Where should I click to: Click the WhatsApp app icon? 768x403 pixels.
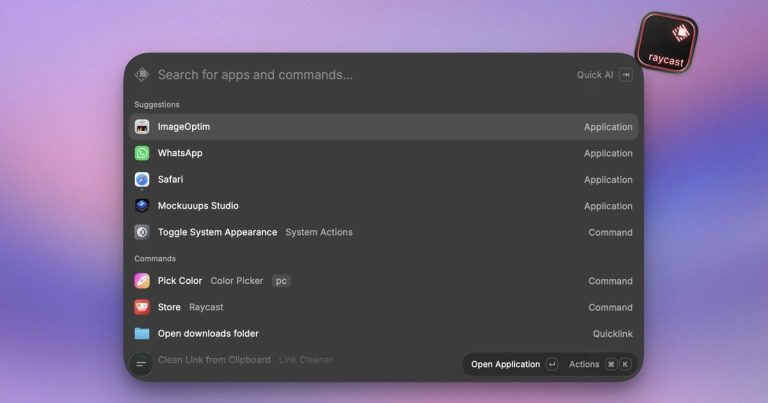tap(142, 153)
